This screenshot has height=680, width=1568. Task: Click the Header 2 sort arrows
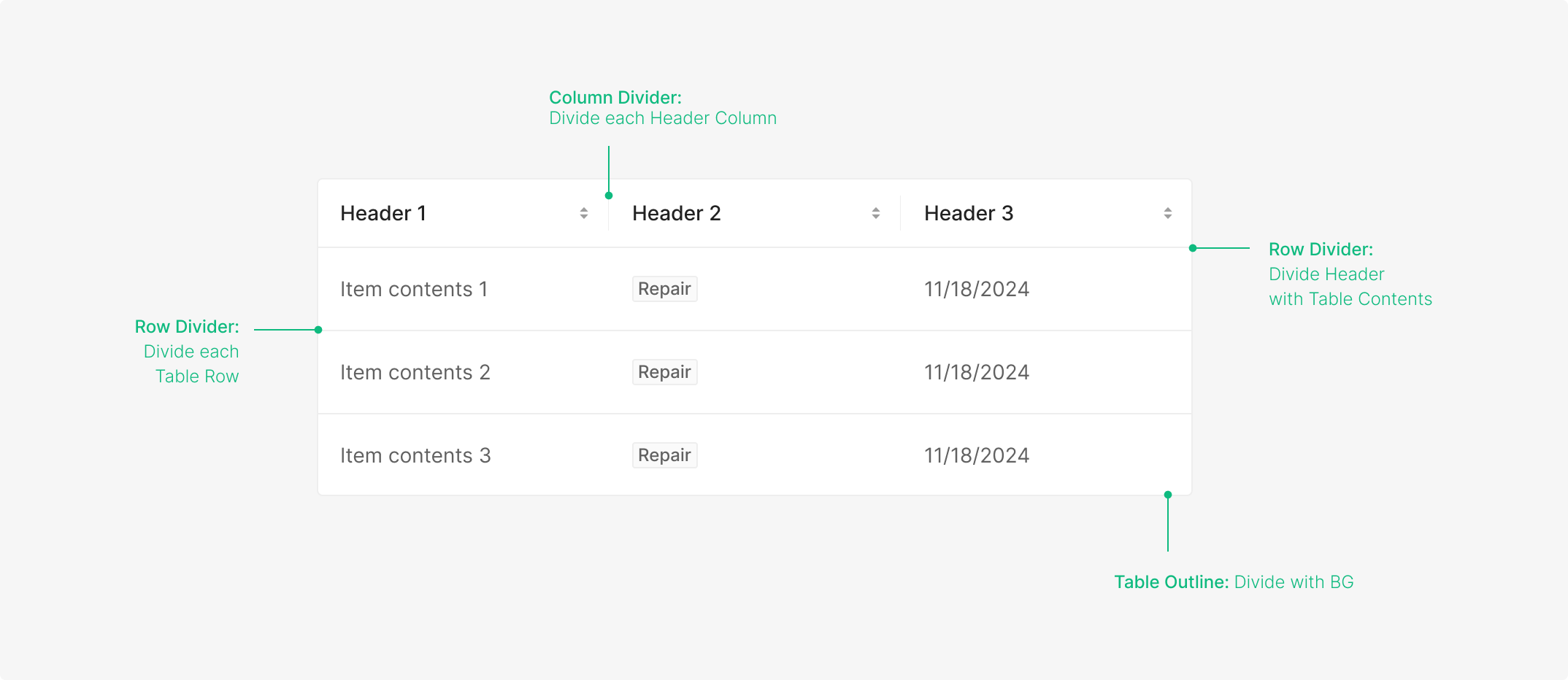876,213
